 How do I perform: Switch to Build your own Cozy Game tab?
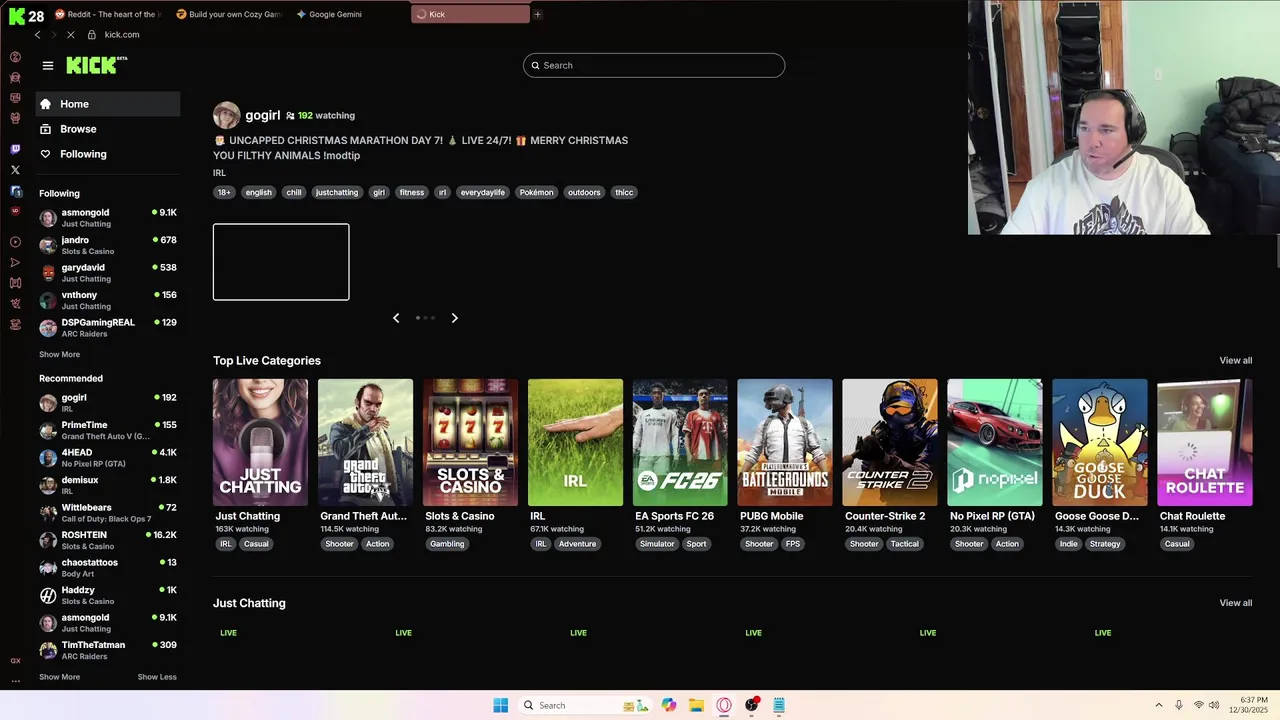229,14
